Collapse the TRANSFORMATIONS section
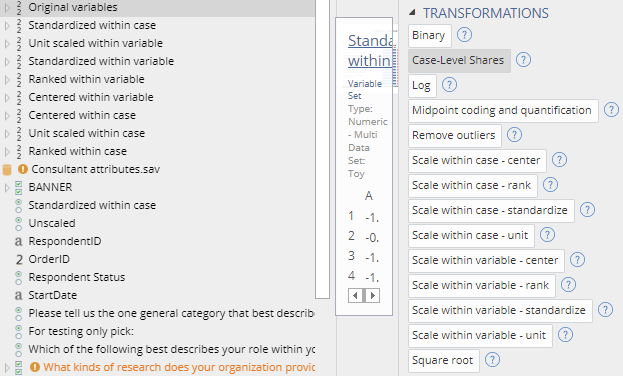Image resolution: width=623 pixels, height=376 pixels. click(x=412, y=12)
